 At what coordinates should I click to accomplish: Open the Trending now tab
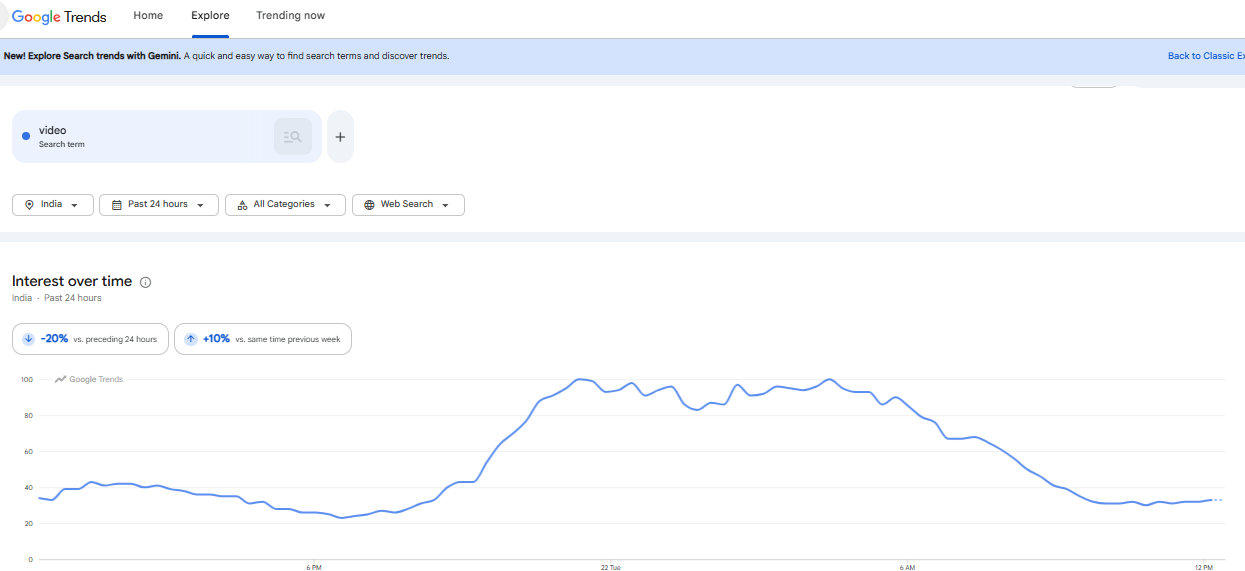pyautogui.click(x=290, y=16)
